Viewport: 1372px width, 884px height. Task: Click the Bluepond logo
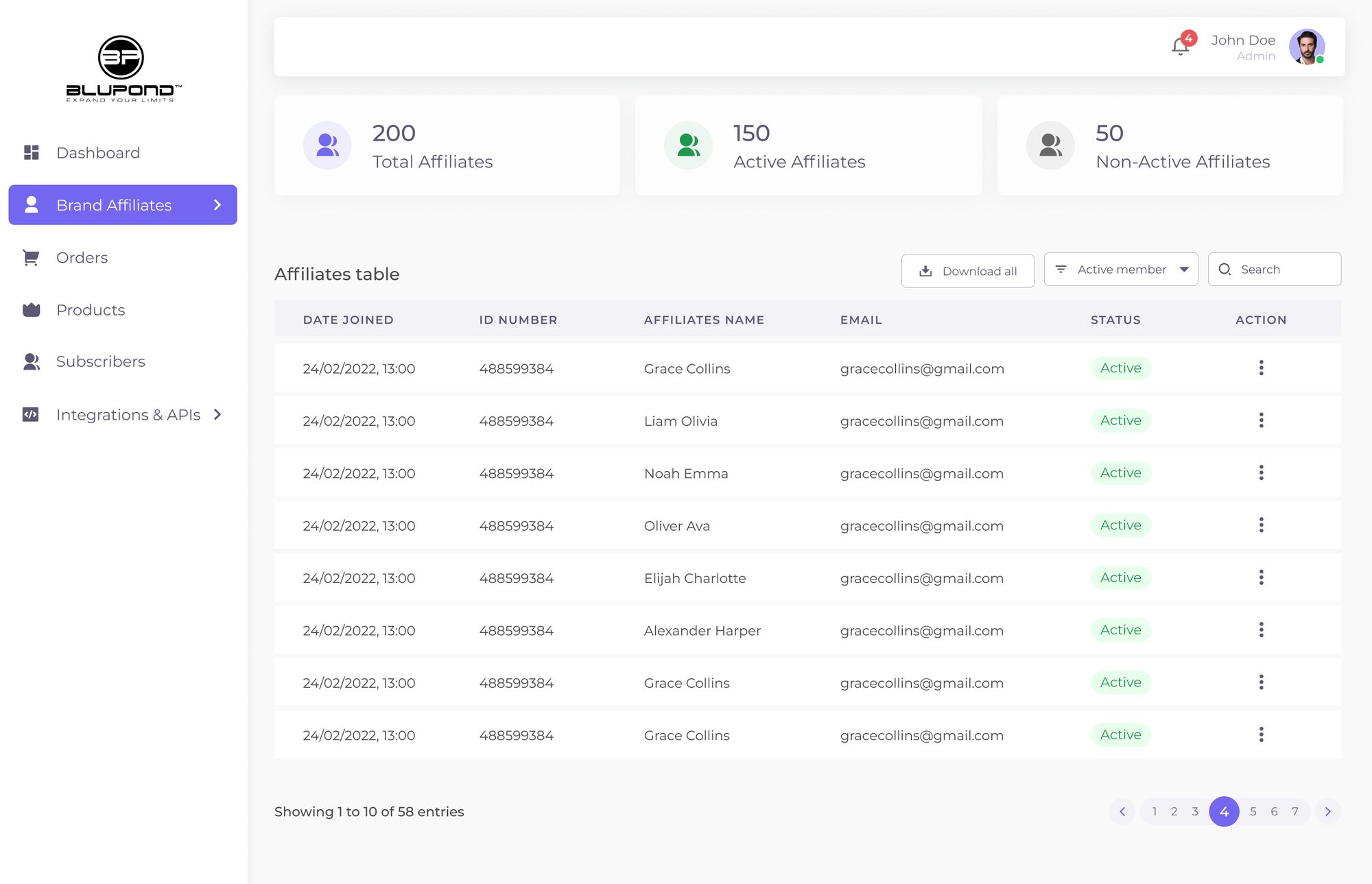(122, 69)
